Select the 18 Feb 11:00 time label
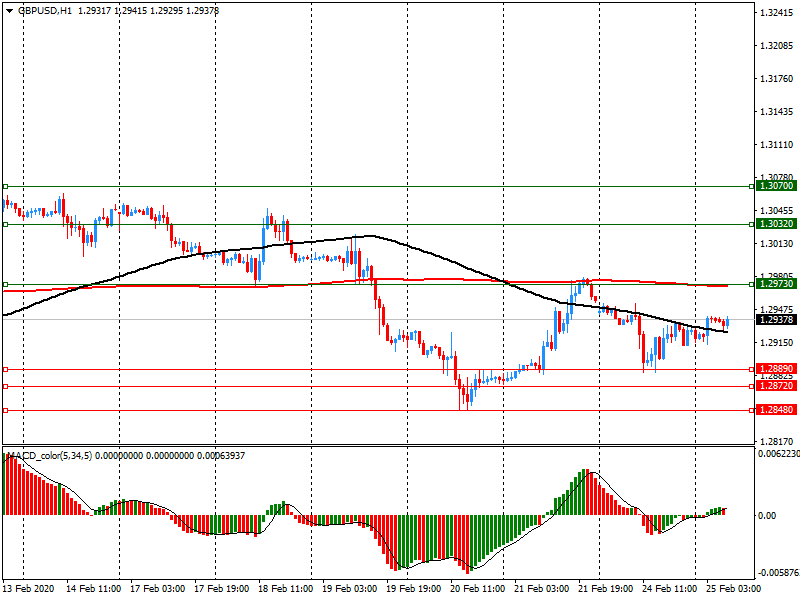 286,588
